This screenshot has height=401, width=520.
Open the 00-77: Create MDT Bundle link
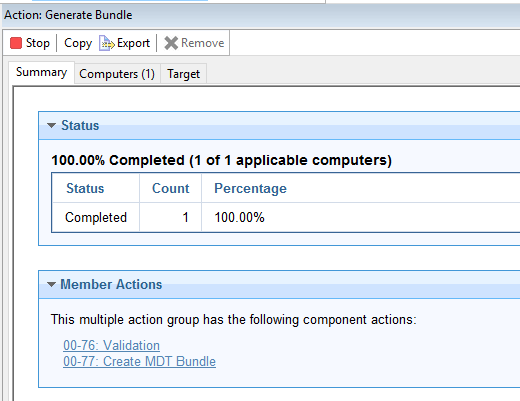click(139, 361)
